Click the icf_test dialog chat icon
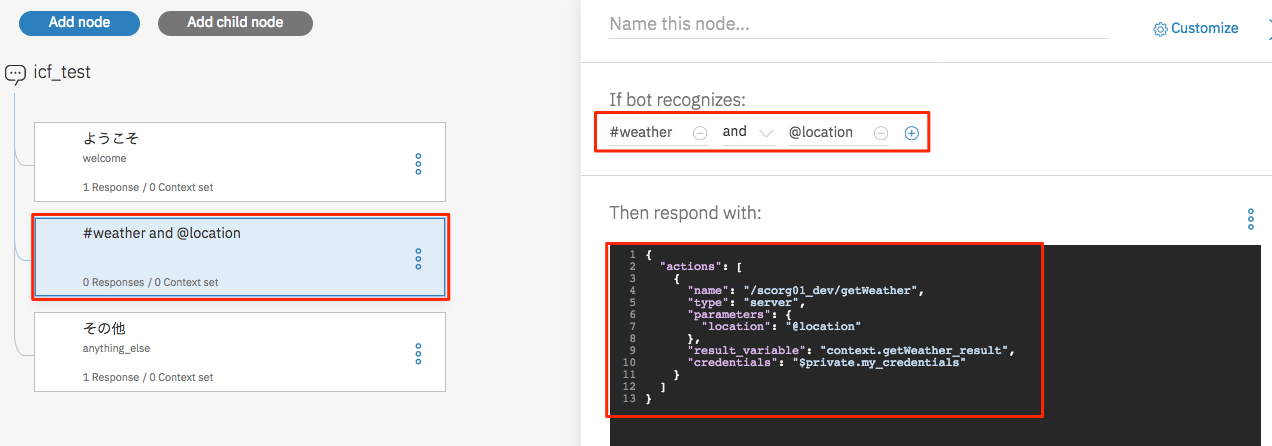 pyautogui.click(x=15, y=73)
